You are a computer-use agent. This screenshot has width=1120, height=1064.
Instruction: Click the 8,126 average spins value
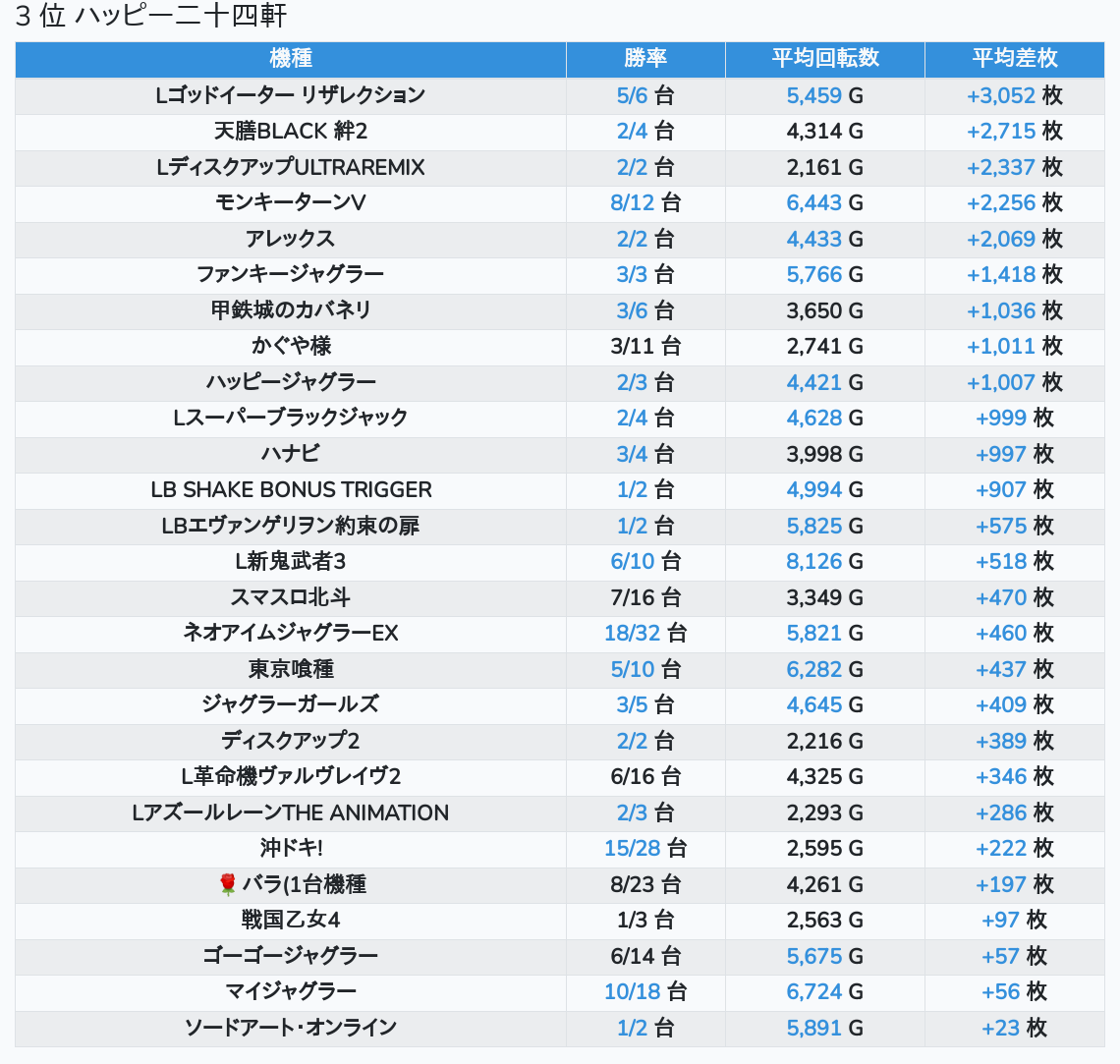pyautogui.click(x=813, y=561)
